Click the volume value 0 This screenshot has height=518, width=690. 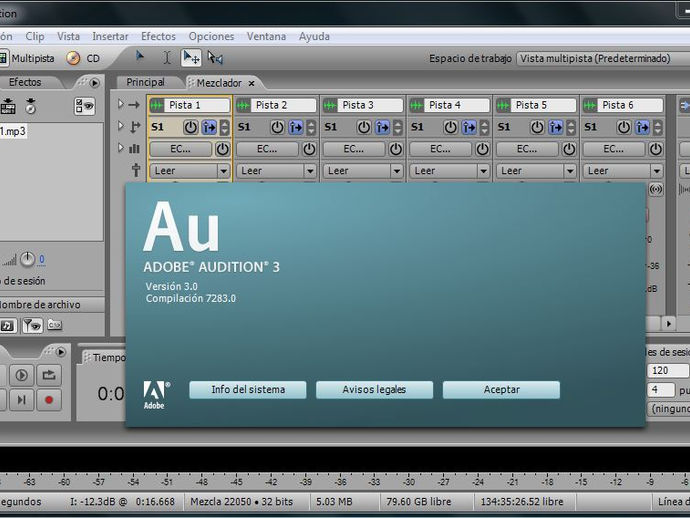pyautogui.click(x=42, y=259)
